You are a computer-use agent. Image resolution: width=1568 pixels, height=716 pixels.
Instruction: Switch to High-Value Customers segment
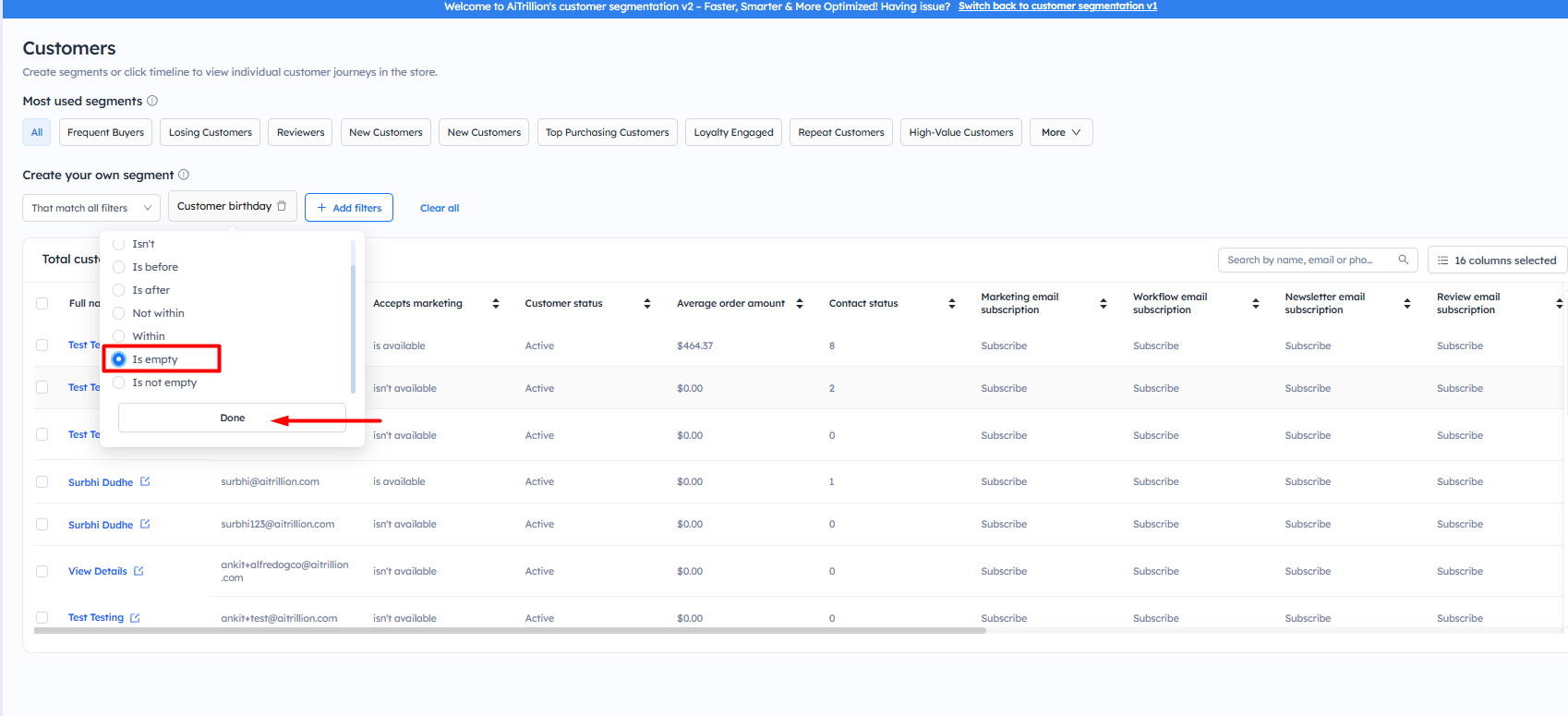960,132
